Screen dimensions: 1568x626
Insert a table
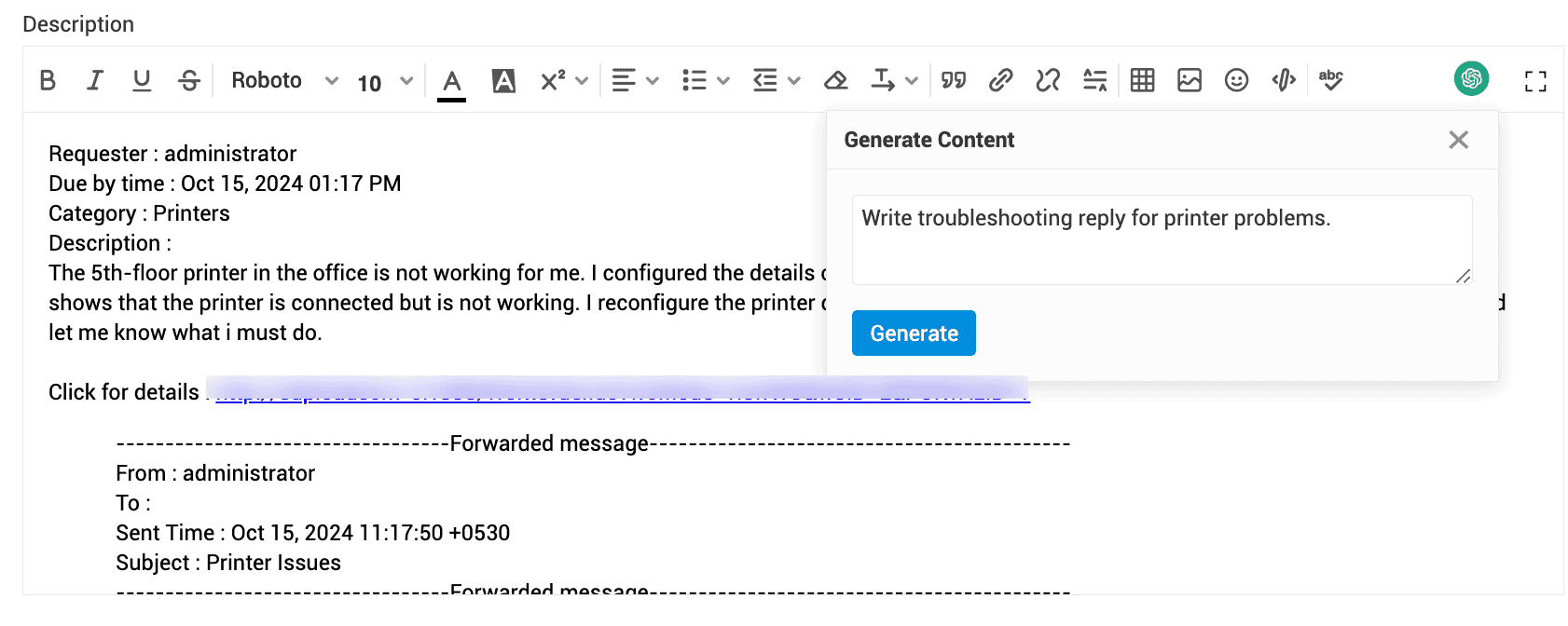[1142, 81]
